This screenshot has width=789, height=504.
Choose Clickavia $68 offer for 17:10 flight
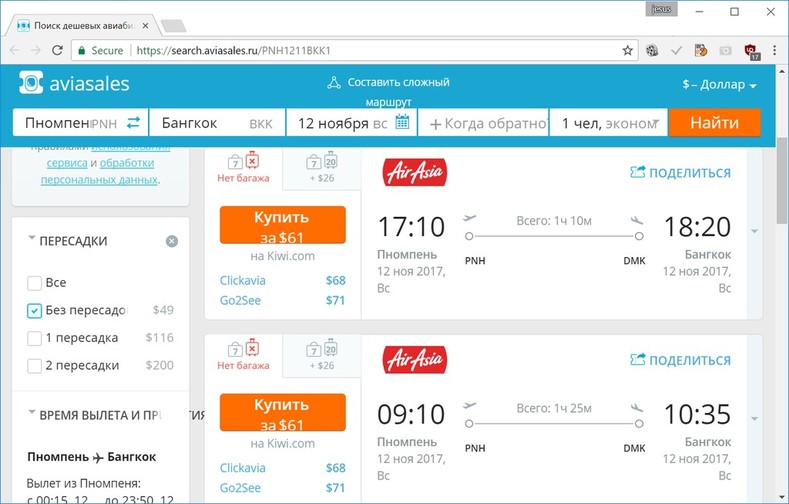pos(283,281)
